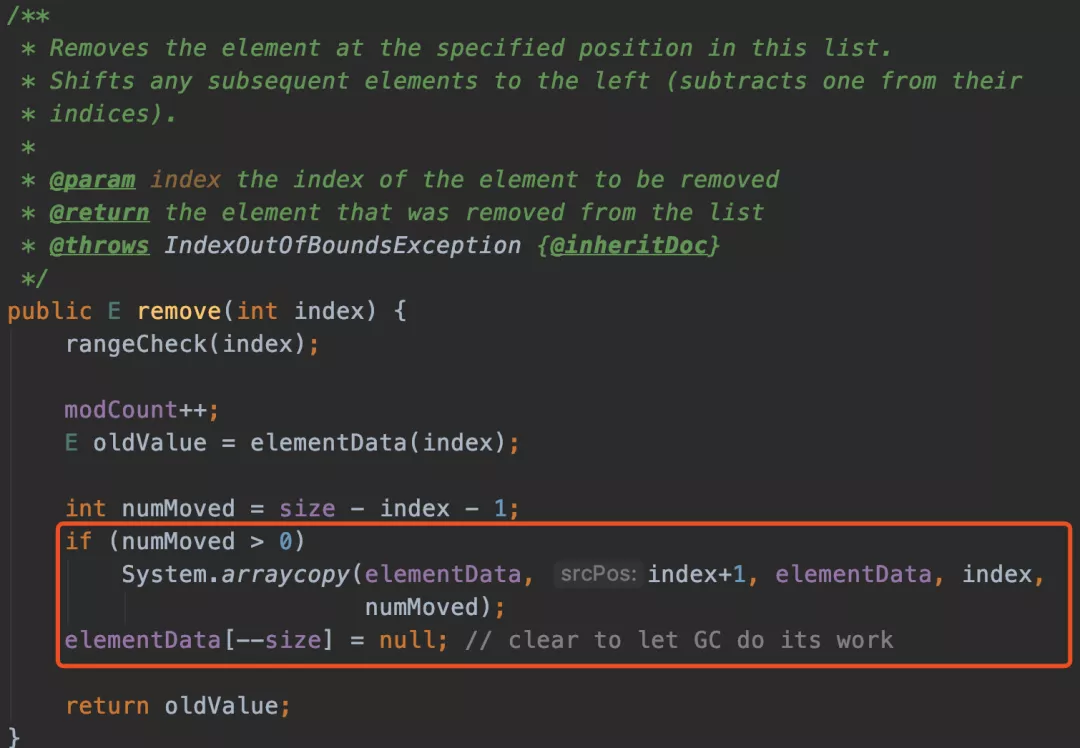Click the return oldValue statement
Viewport: 1080px width, 748px height.
point(178,707)
